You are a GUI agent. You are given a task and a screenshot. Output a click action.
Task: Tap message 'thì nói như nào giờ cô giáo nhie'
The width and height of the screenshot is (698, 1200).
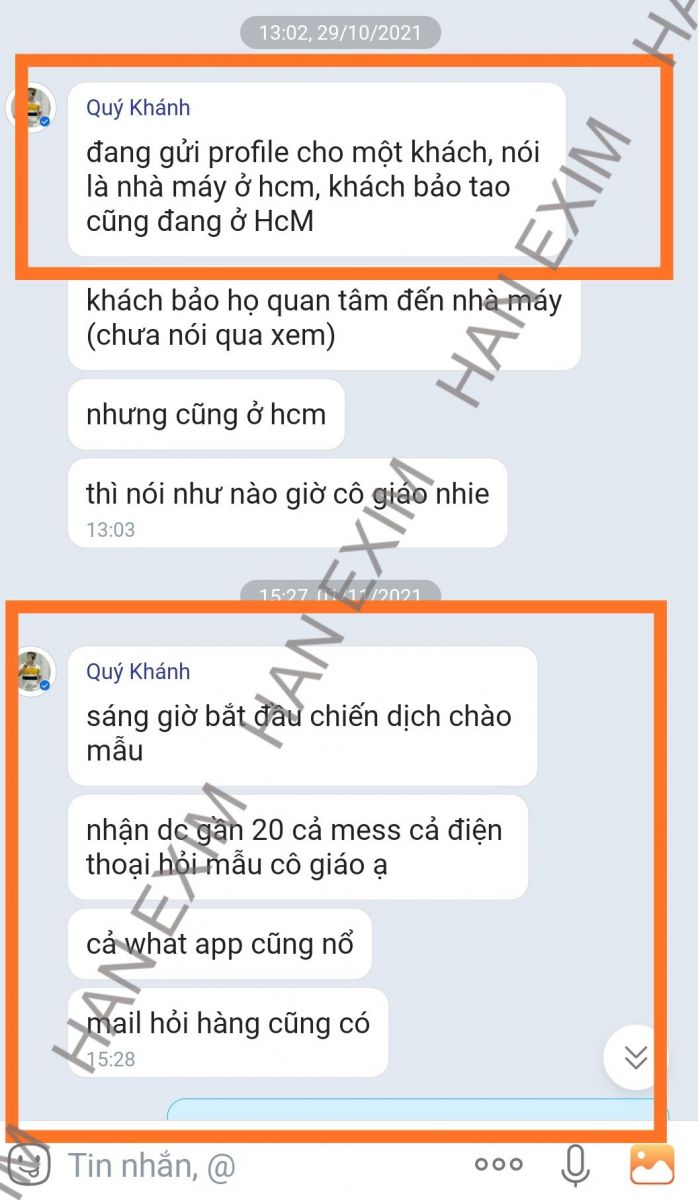pos(287,503)
